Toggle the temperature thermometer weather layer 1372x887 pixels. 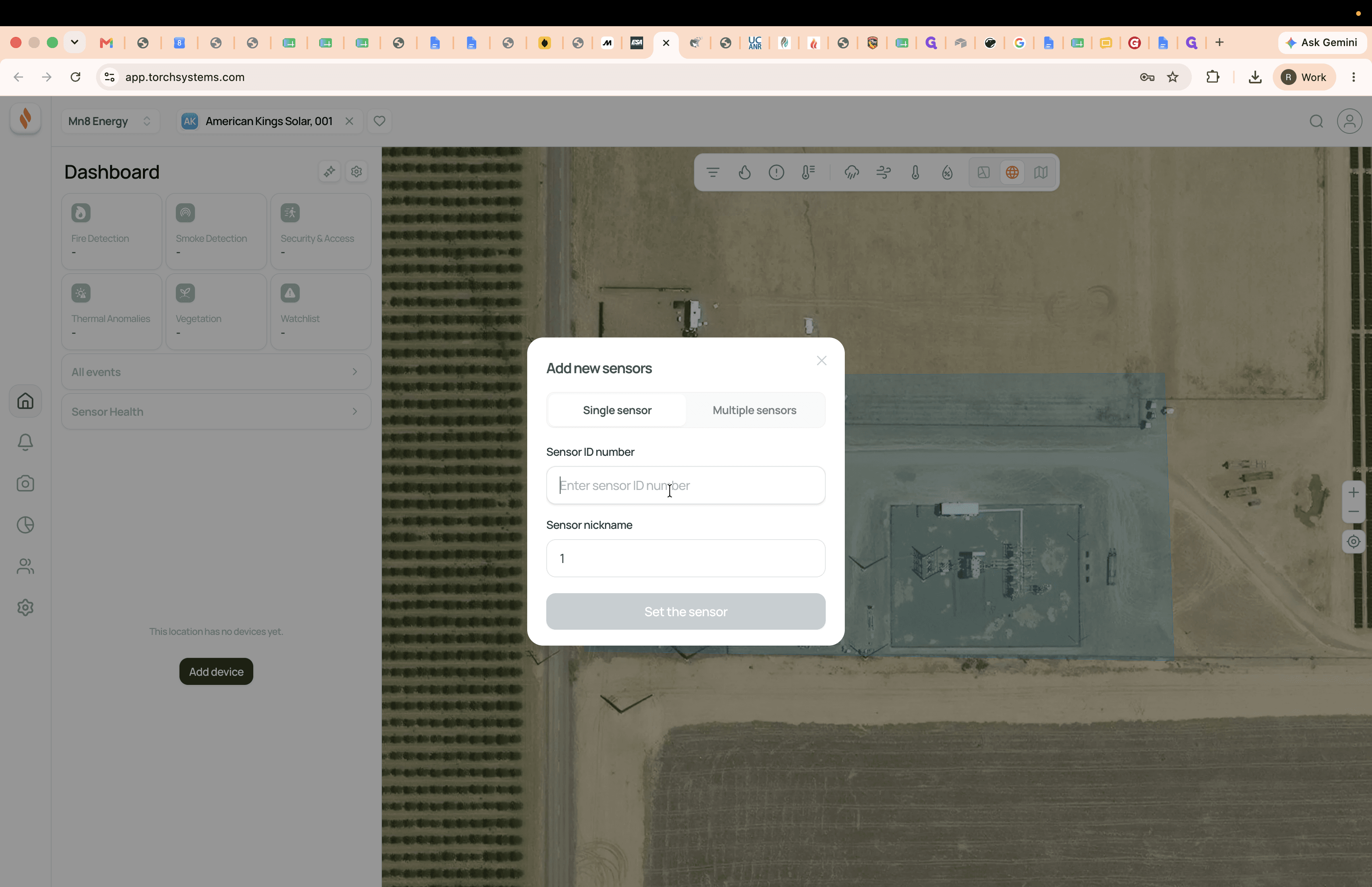(915, 172)
